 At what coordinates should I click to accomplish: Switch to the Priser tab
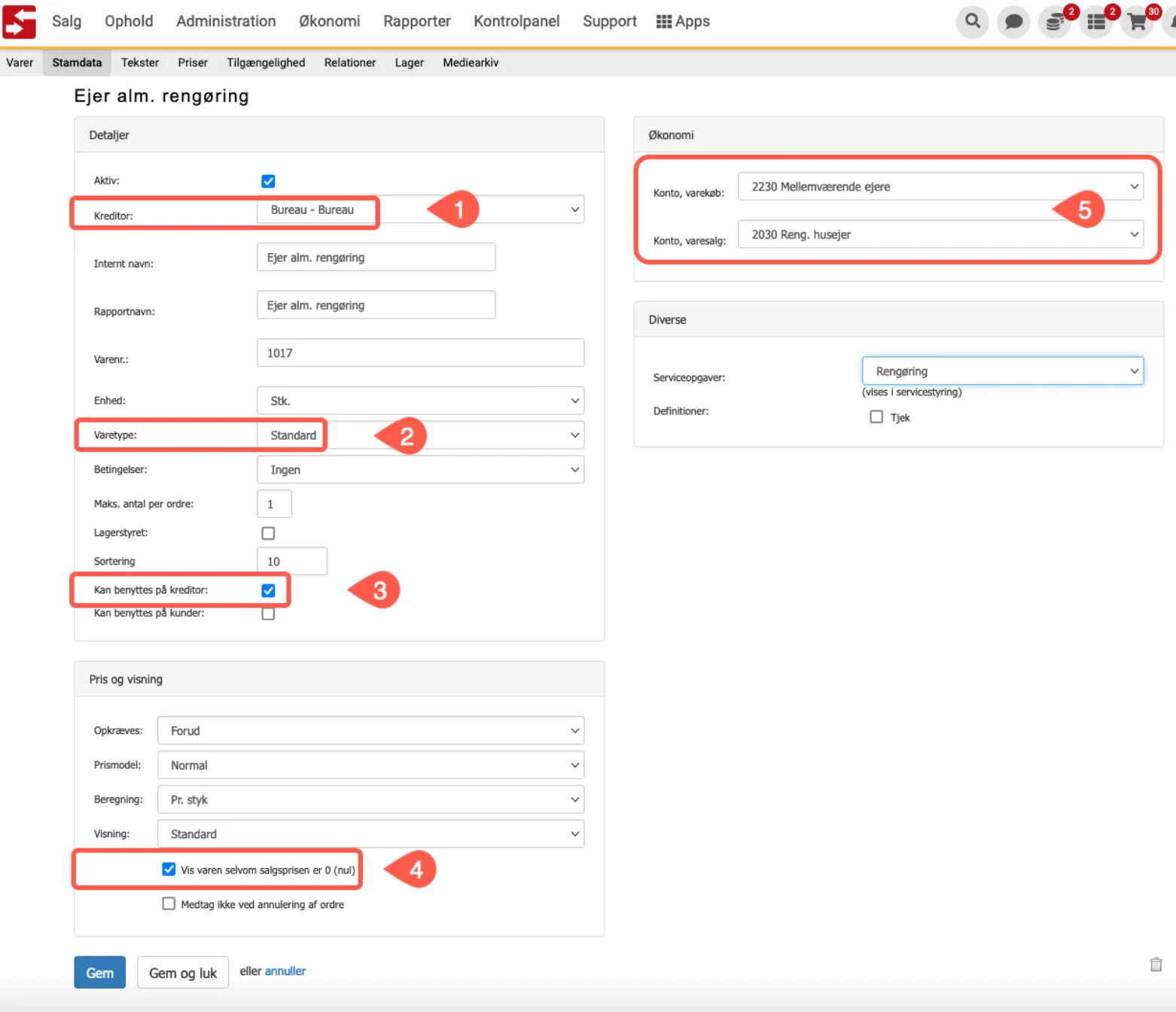point(193,62)
